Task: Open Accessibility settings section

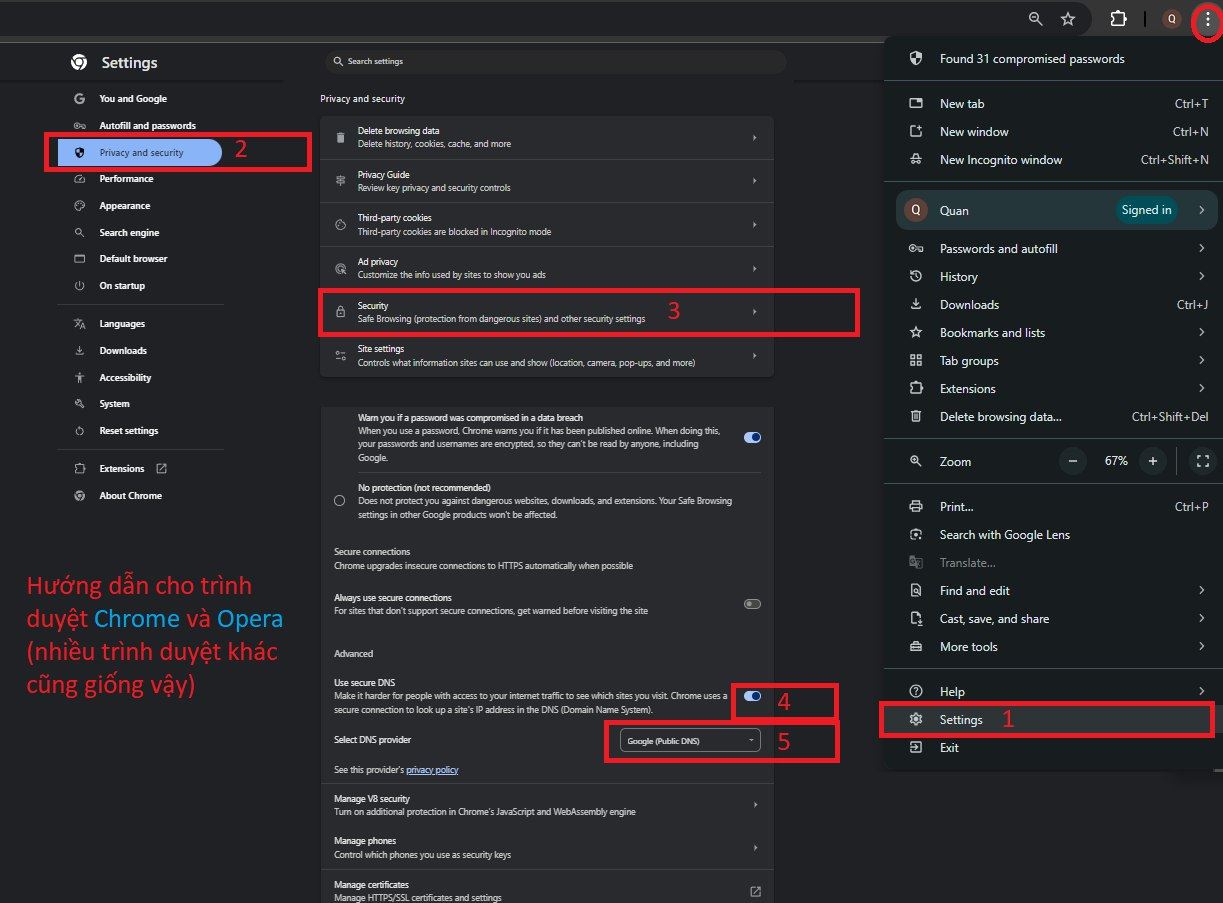Action: 125,378
